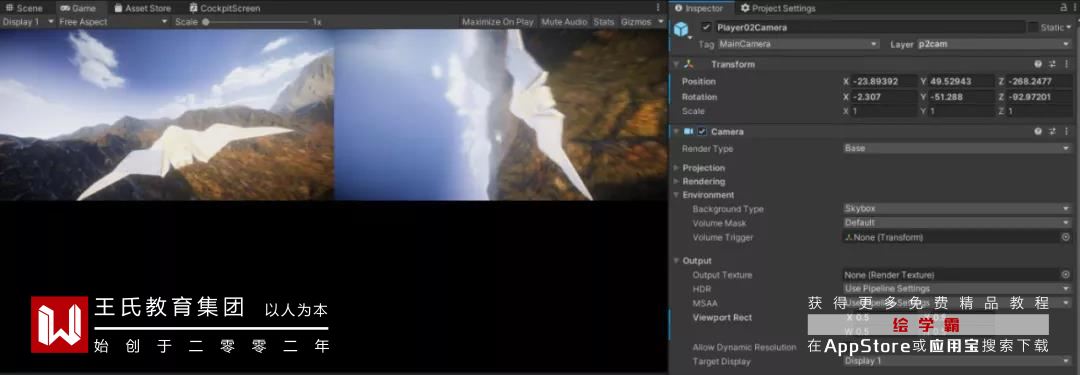1080x375 pixels.
Task: Click Position Z field -268.2477
Action: [1039, 81]
